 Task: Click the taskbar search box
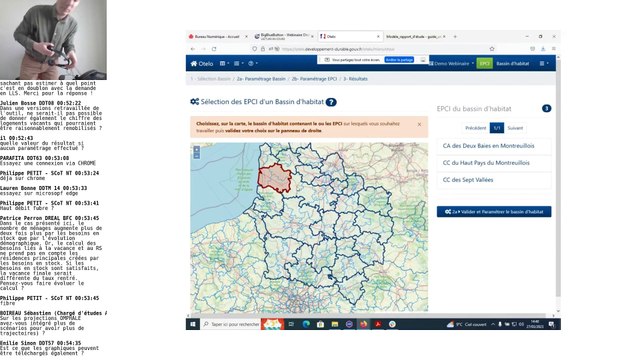pos(231,324)
